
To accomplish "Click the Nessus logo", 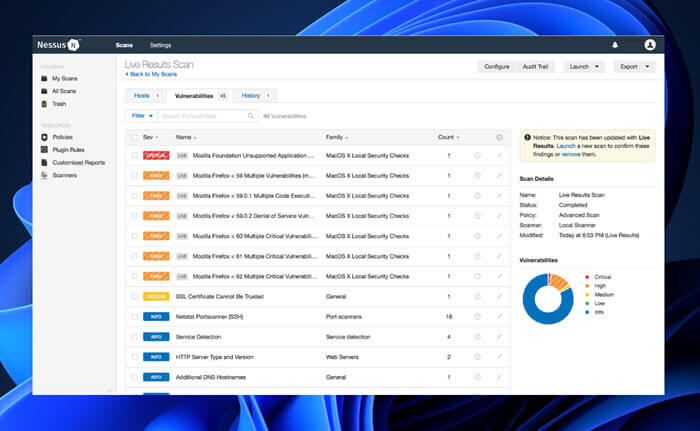I will (x=58, y=45).
